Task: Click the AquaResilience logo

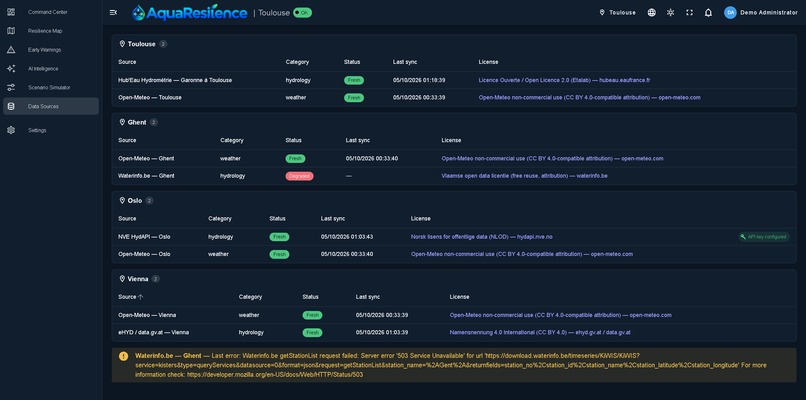Action: click(190, 12)
